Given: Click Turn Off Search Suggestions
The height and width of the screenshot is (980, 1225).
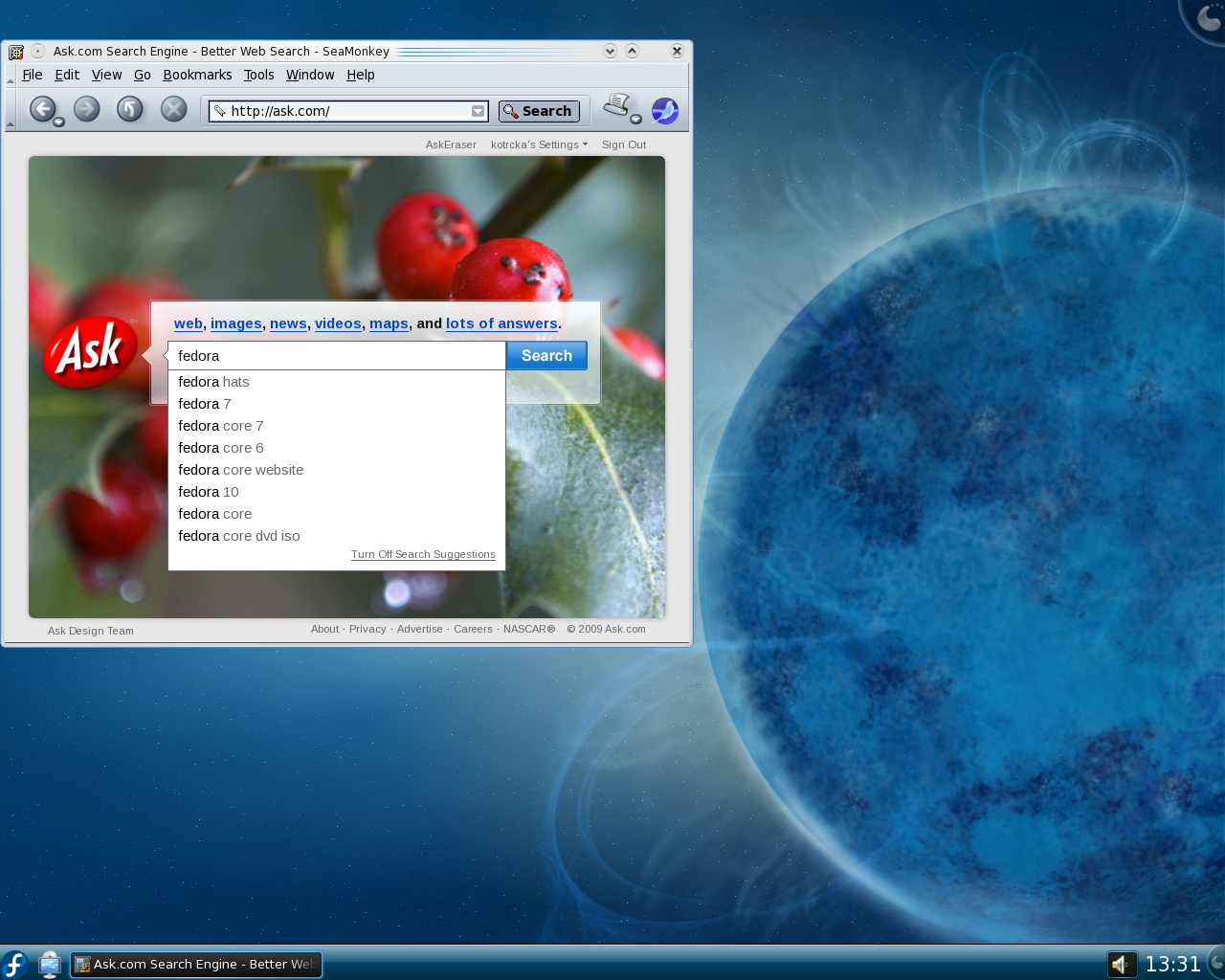Looking at the screenshot, I should pyautogui.click(x=423, y=554).
